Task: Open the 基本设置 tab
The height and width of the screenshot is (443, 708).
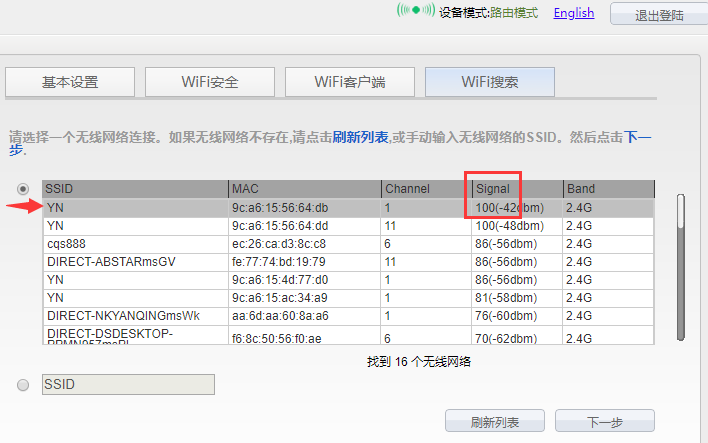Action: tap(70, 82)
